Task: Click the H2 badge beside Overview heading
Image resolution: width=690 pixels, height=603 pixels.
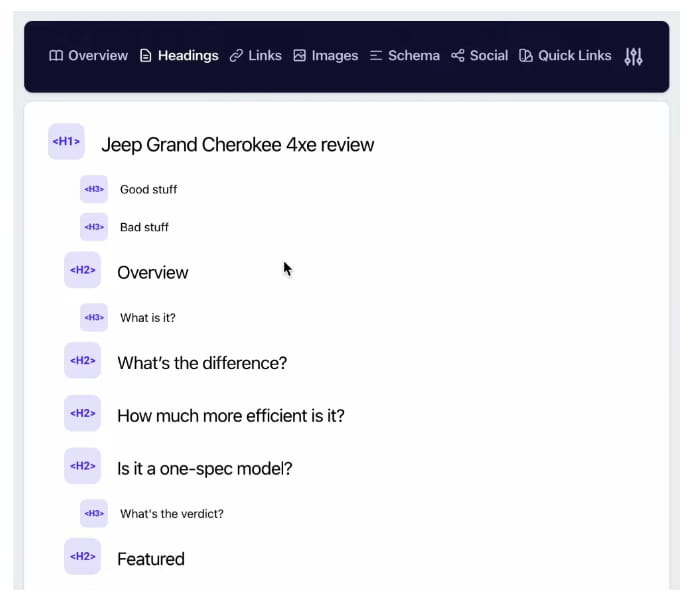Action: coord(82,270)
